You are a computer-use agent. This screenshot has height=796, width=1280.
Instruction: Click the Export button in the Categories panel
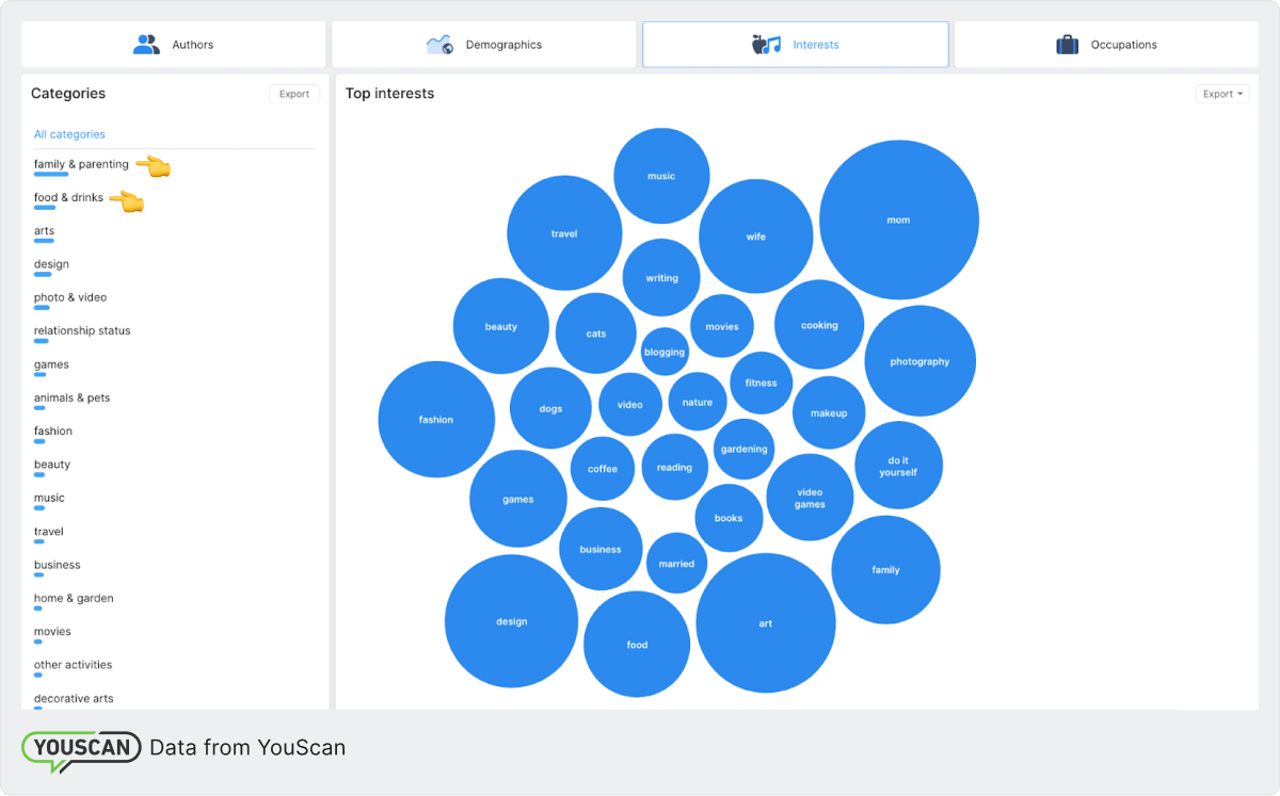(x=293, y=93)
